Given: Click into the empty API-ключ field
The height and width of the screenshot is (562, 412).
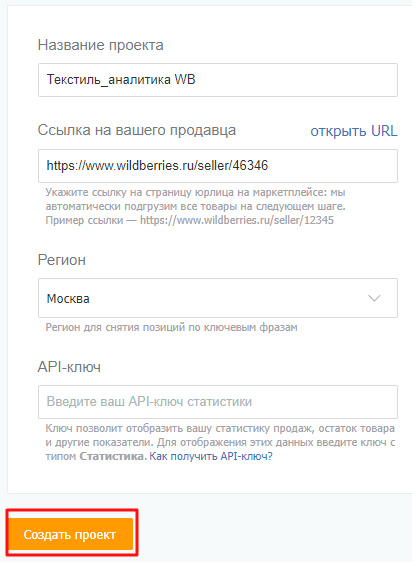Looking at the screenshot, I should click(218, 402).
